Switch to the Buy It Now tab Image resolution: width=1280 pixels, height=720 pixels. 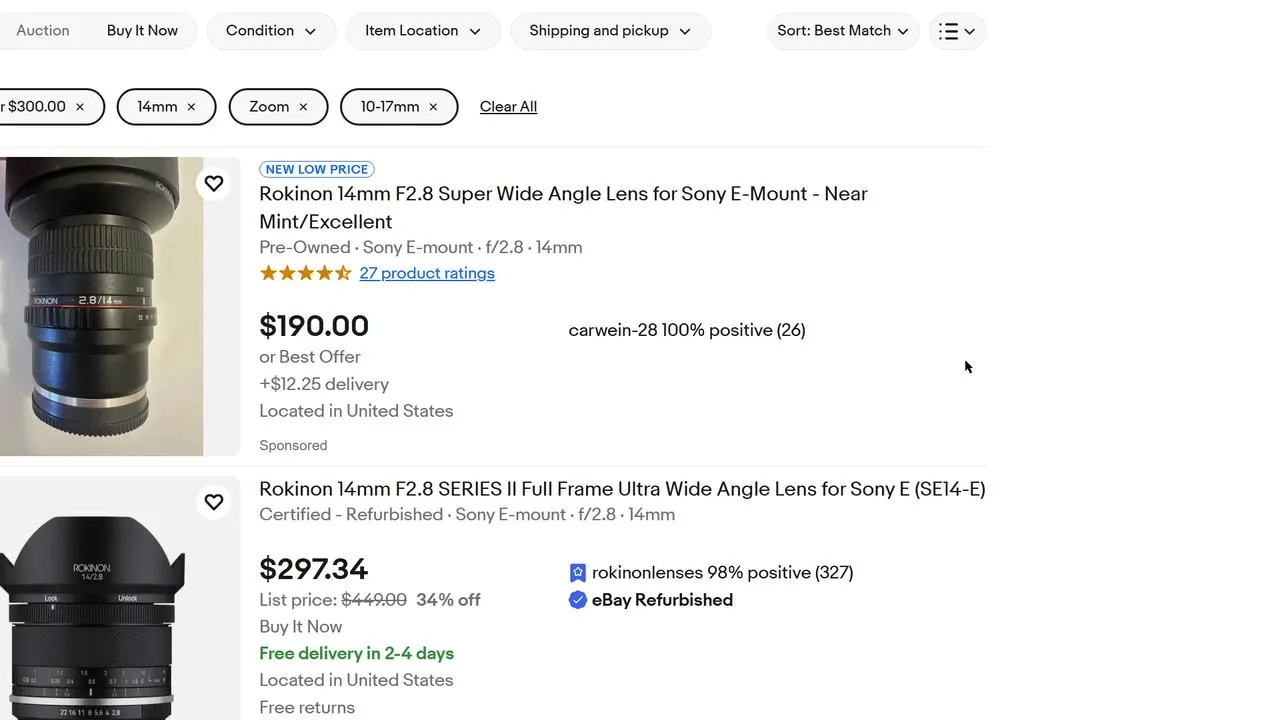[142, 31]
